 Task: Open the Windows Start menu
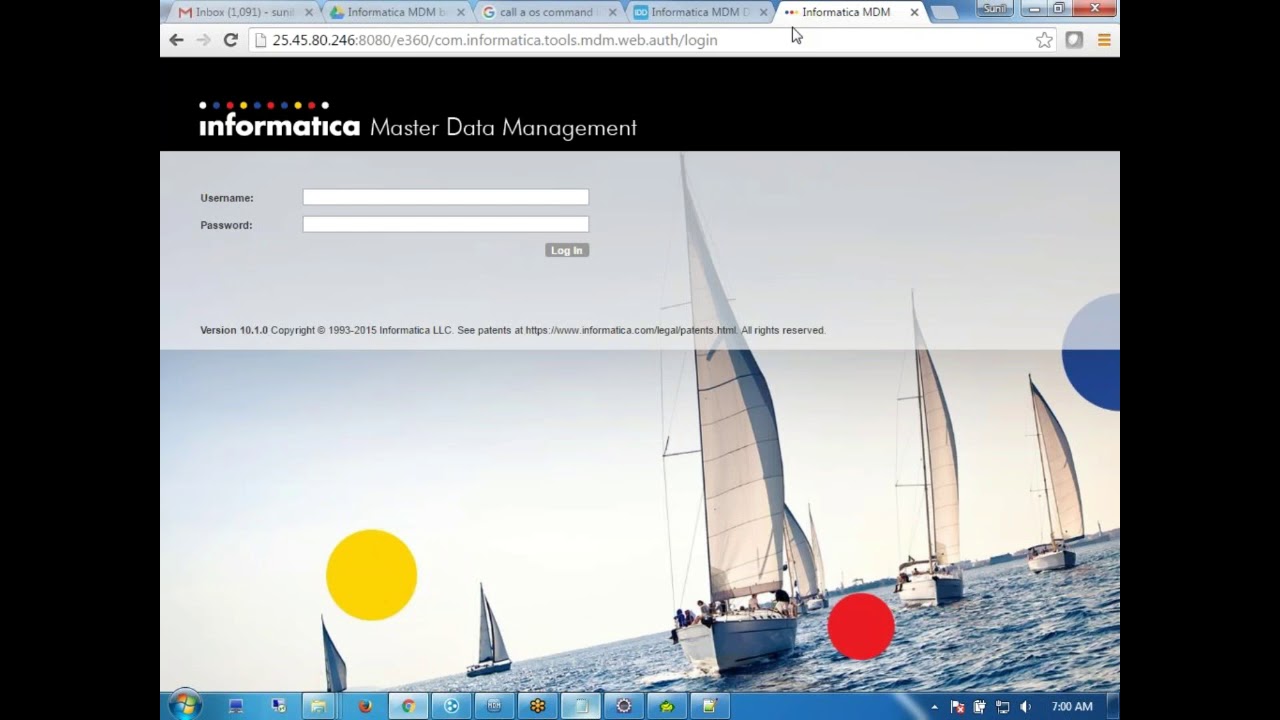point(184,706)
